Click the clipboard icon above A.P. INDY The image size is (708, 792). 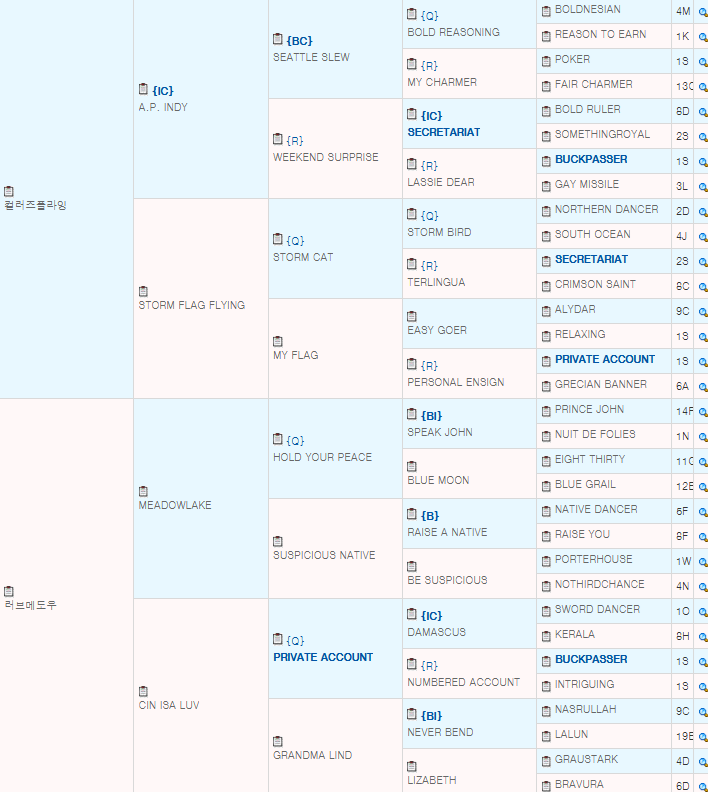point(143,89)
